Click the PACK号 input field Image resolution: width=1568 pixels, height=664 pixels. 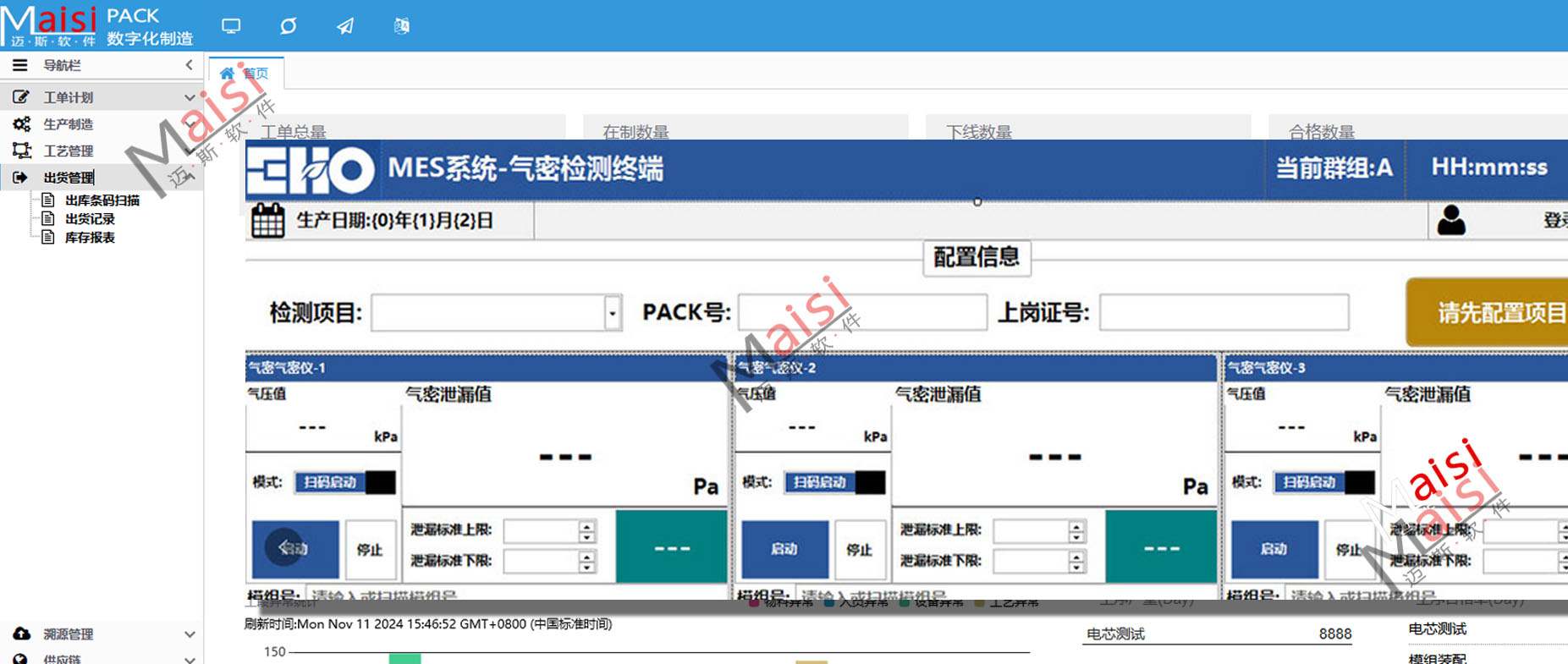pyautogui.click(x=861, y=312)
